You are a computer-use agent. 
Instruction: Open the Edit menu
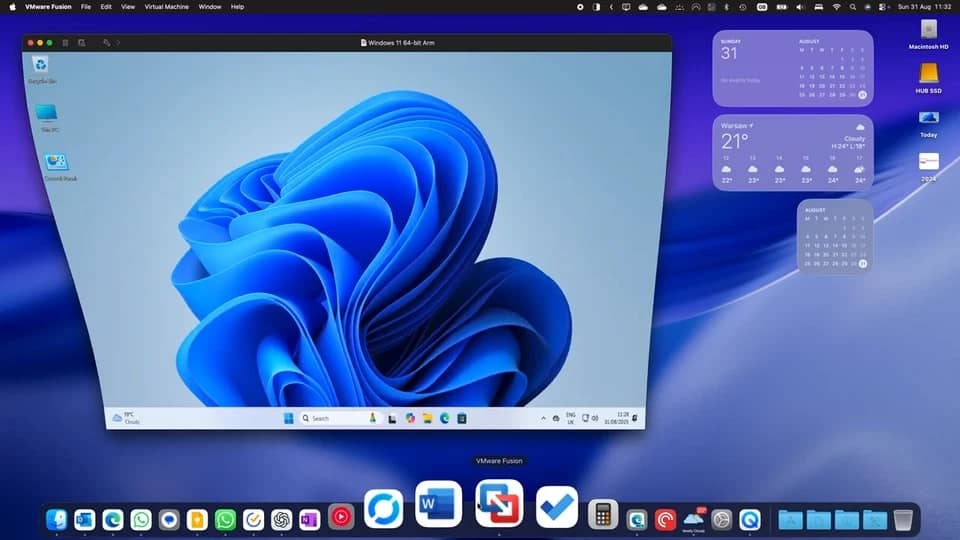[106, 7]
